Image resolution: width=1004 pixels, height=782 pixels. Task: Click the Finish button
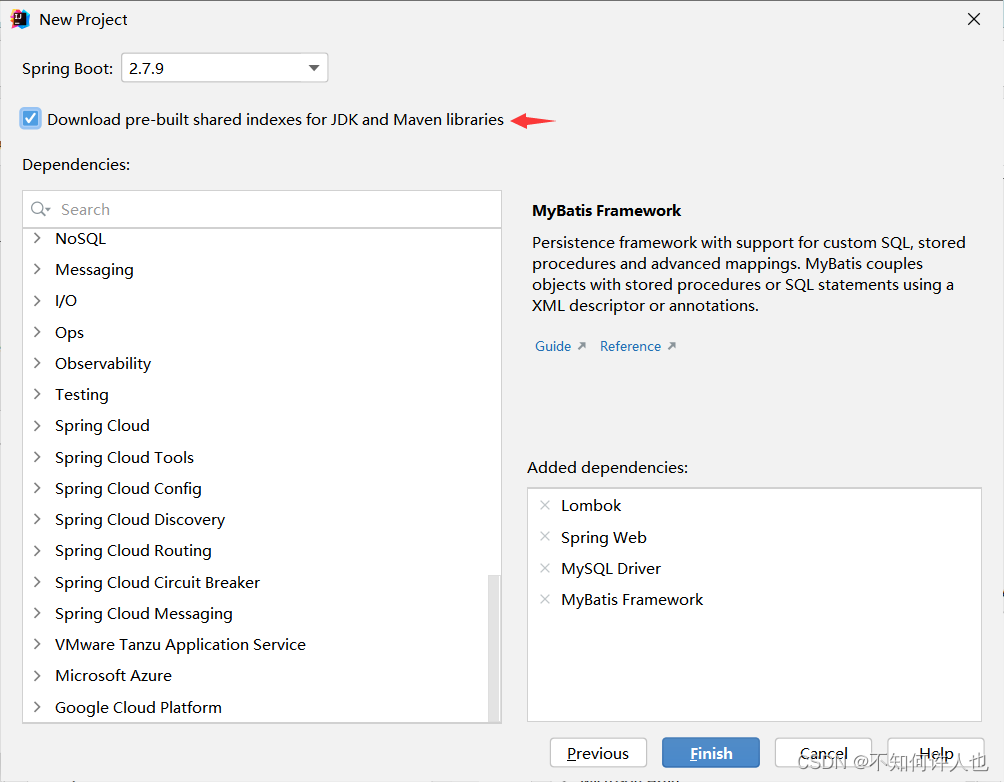tap(710, 752)
